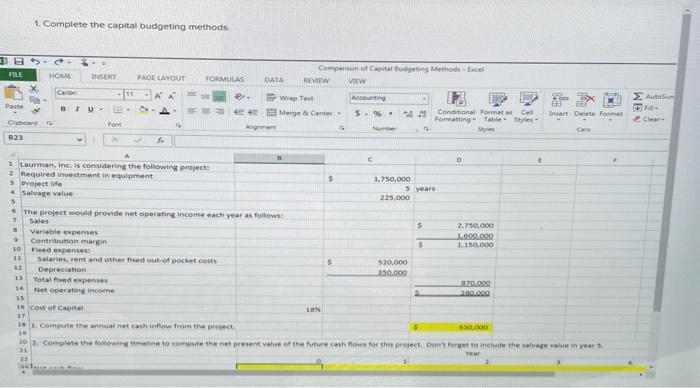The height and width of the screenshot is (388, 700).
Task: Apply font color with the A icon
Action: pos(164,110)
